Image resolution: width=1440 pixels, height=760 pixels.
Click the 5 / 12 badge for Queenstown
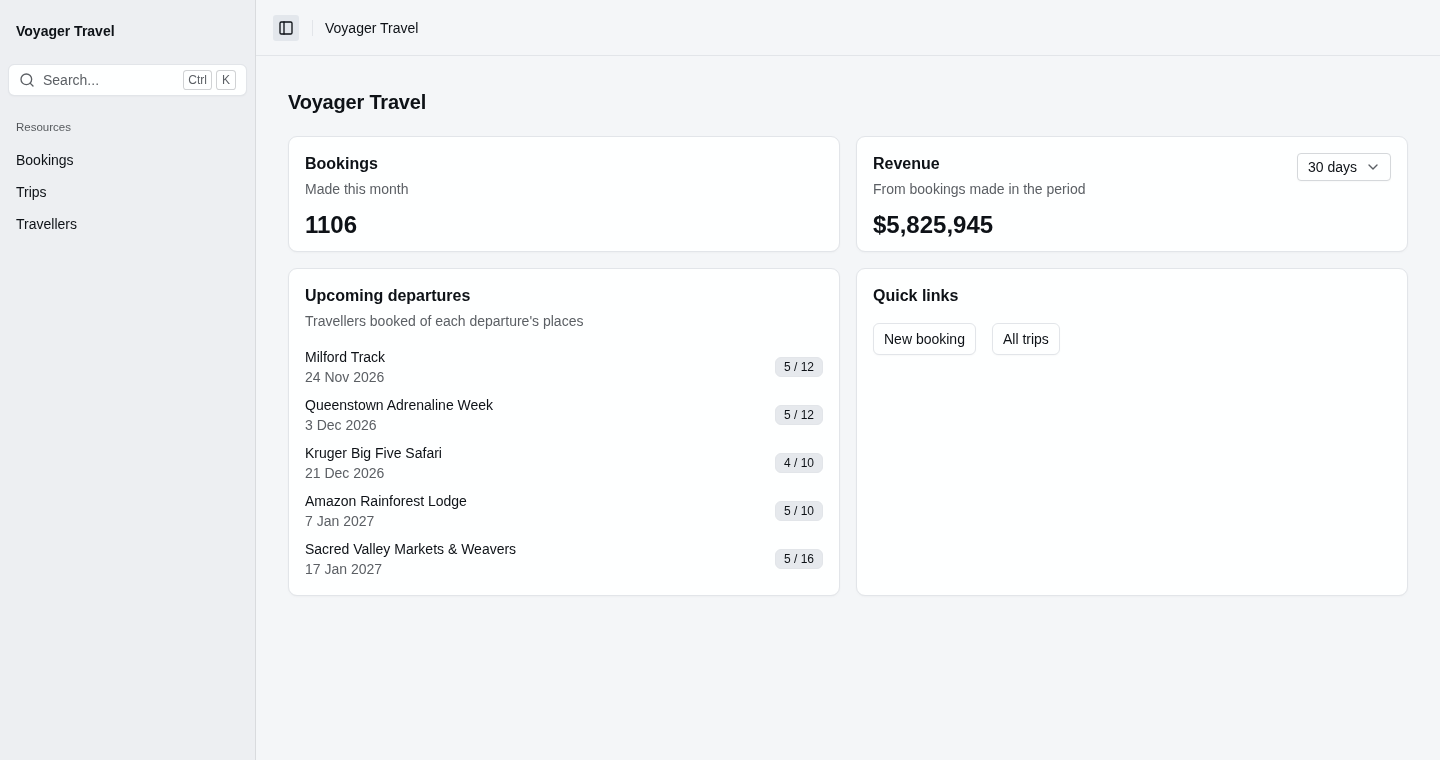799,415
